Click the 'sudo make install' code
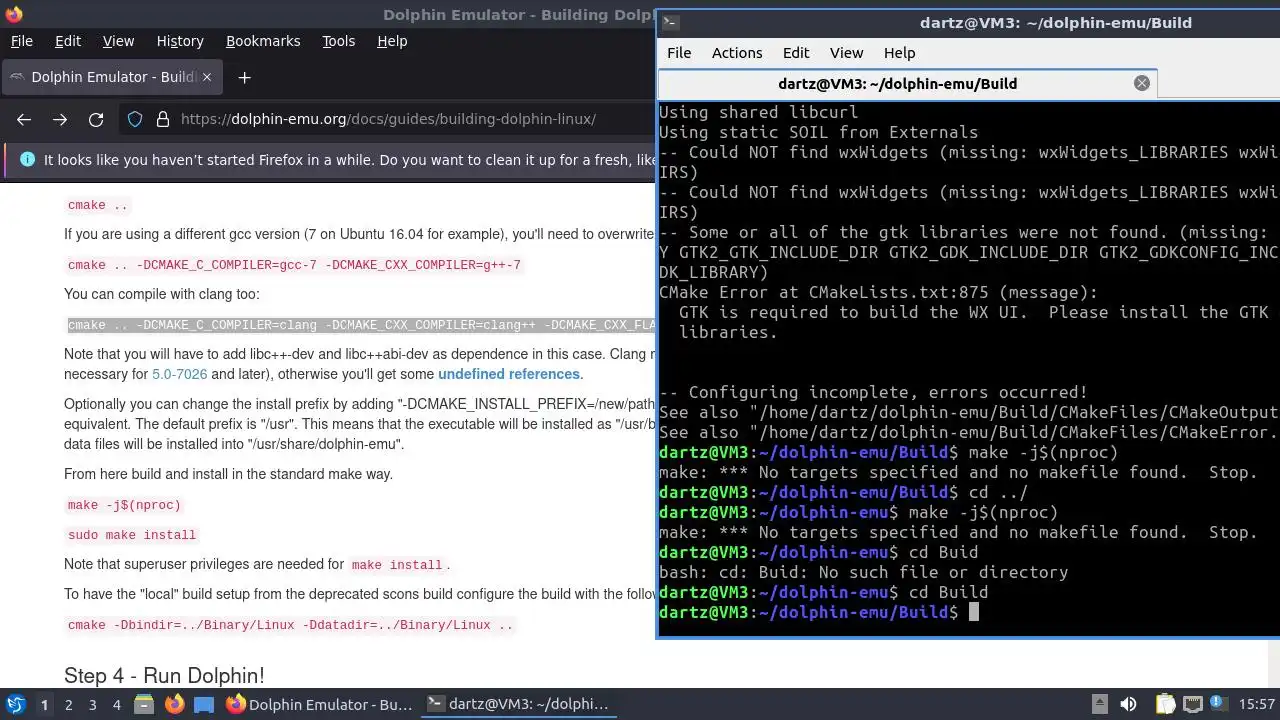 pos(131,535)
